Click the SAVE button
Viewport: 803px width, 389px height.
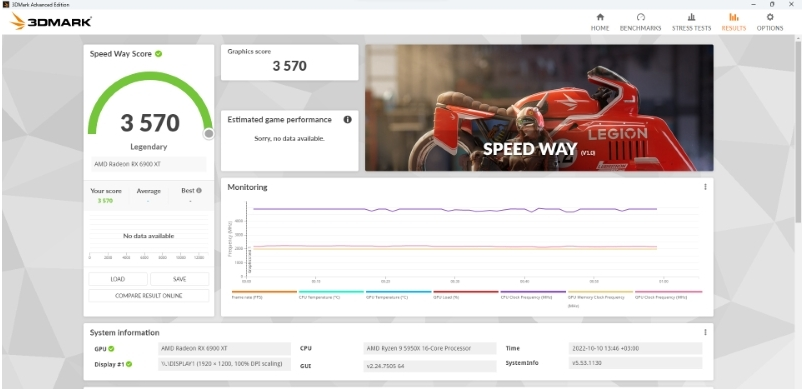[x=179, y=279]
